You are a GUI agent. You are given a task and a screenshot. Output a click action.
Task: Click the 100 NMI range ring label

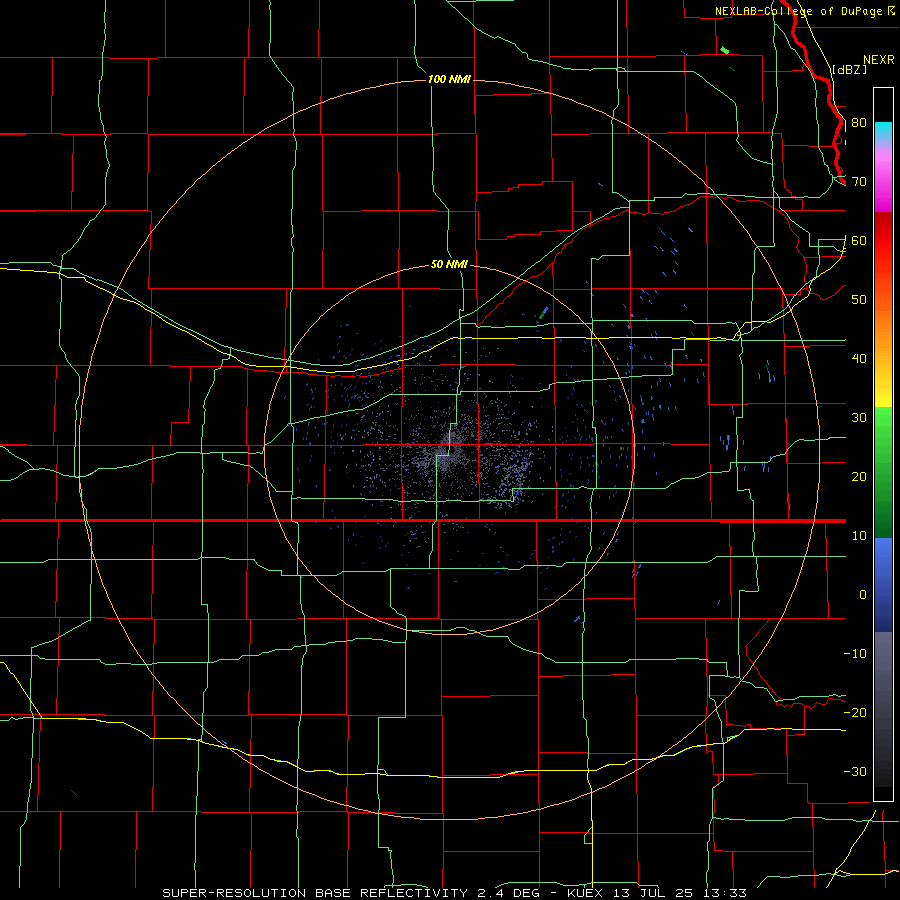[x=449, y=79]
